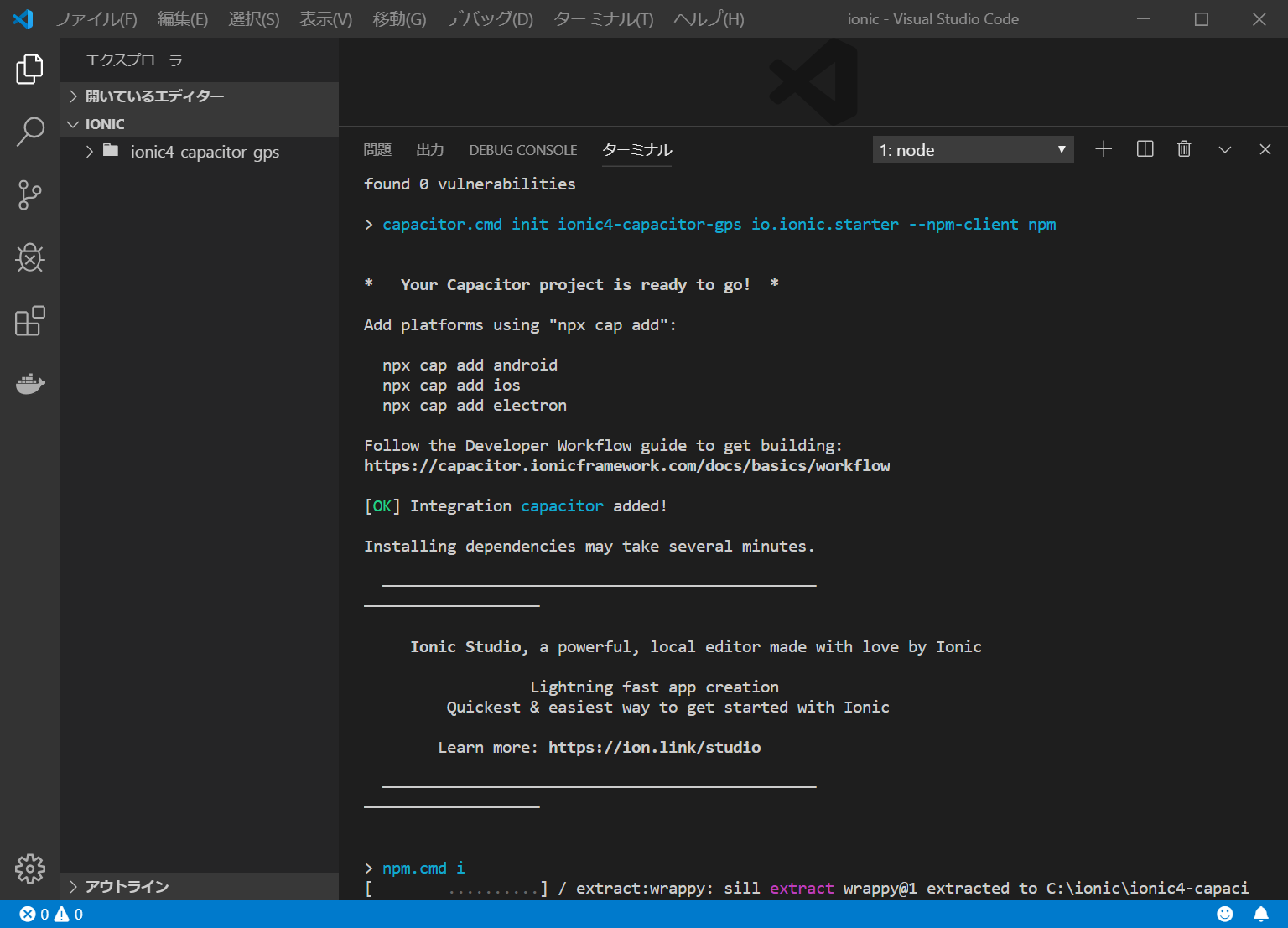Open the Manage gear settings icon
This screenshot has width=1288, height=928.
click(30, 868)
